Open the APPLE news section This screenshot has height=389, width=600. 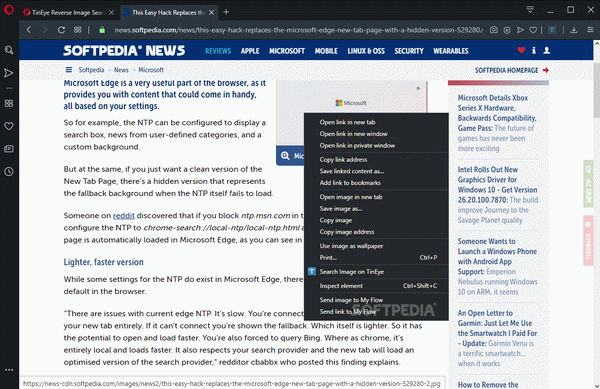click(x=250, y=51)
